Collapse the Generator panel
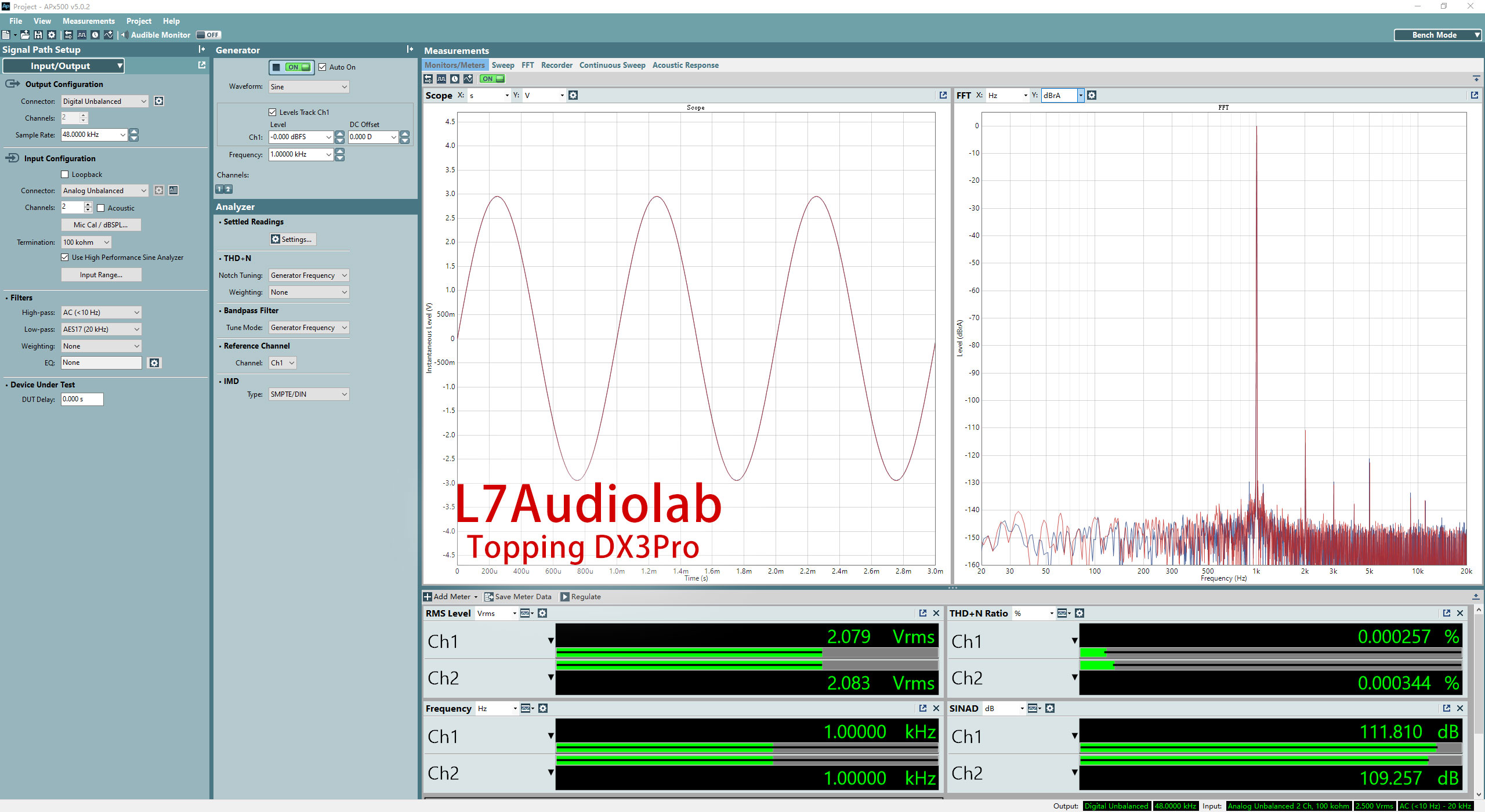Image resolution: width=1485 pixels, height=812 pixels. pyautogui.click(x=410, y=49)
